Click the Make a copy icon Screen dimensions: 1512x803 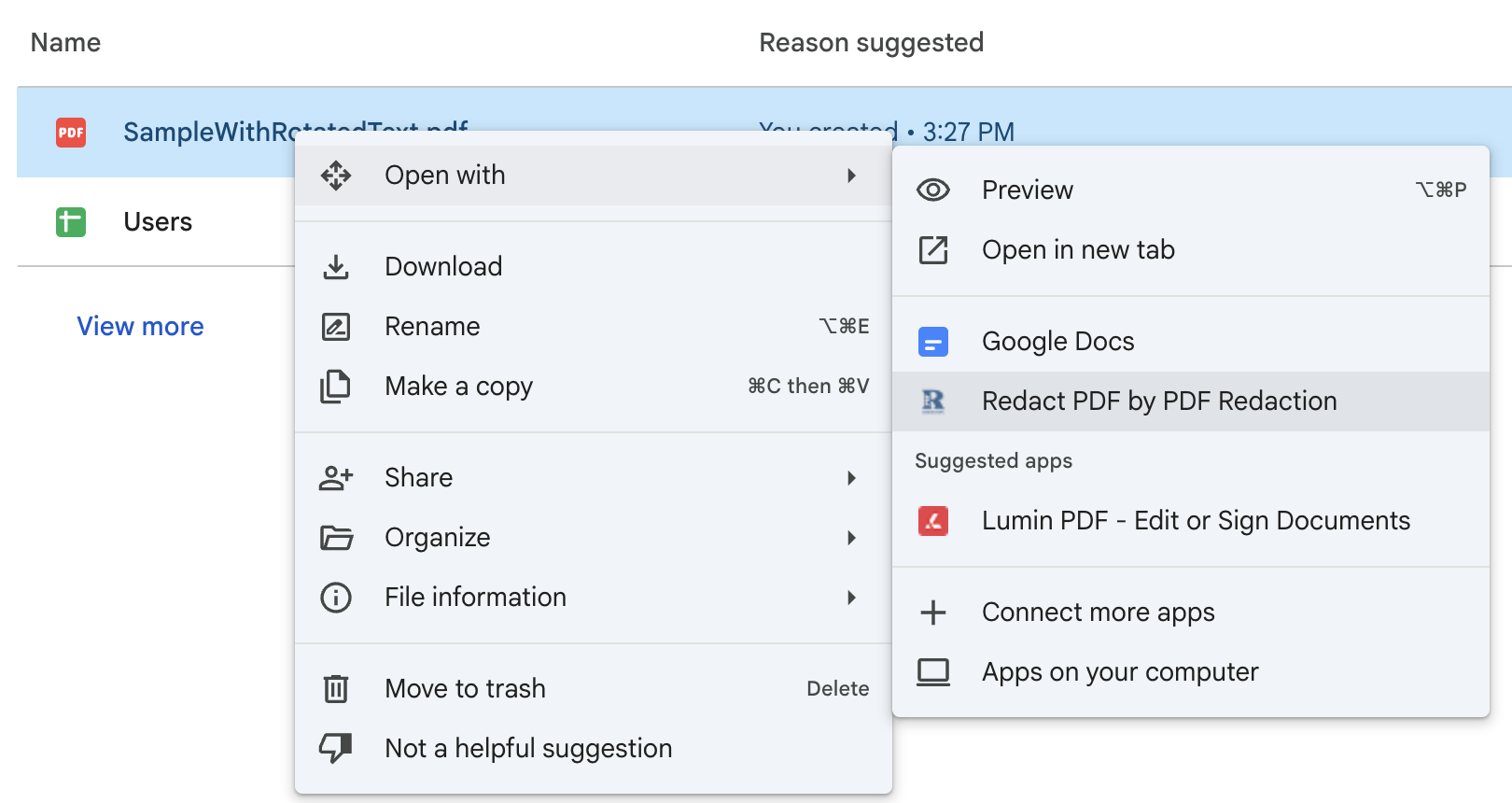336,387
